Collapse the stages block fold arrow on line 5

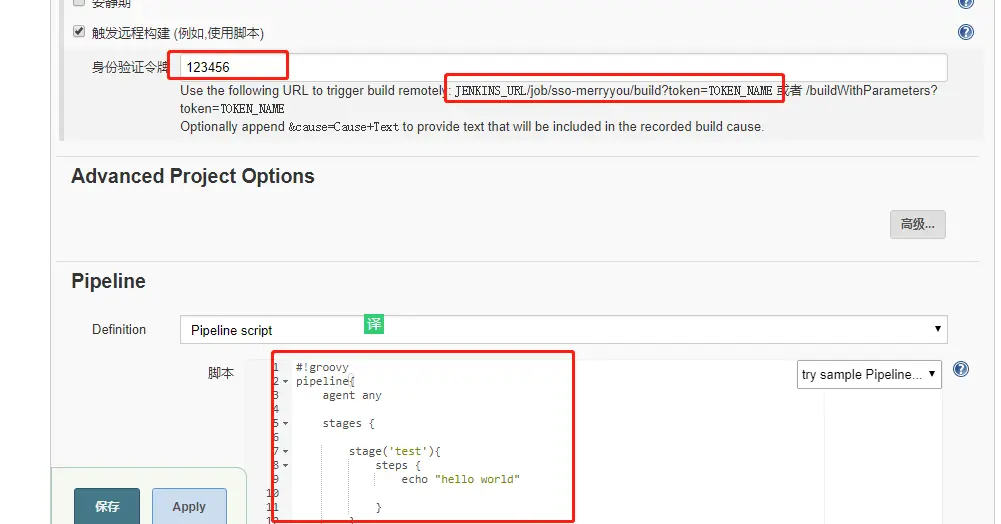[285, 424]
